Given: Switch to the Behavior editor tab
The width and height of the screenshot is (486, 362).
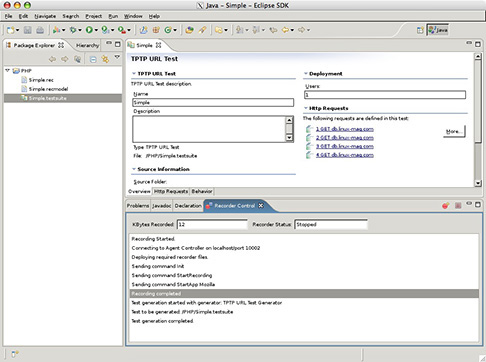Looking at the screenshot, I should pyautogui.click(x=202, y=191).
